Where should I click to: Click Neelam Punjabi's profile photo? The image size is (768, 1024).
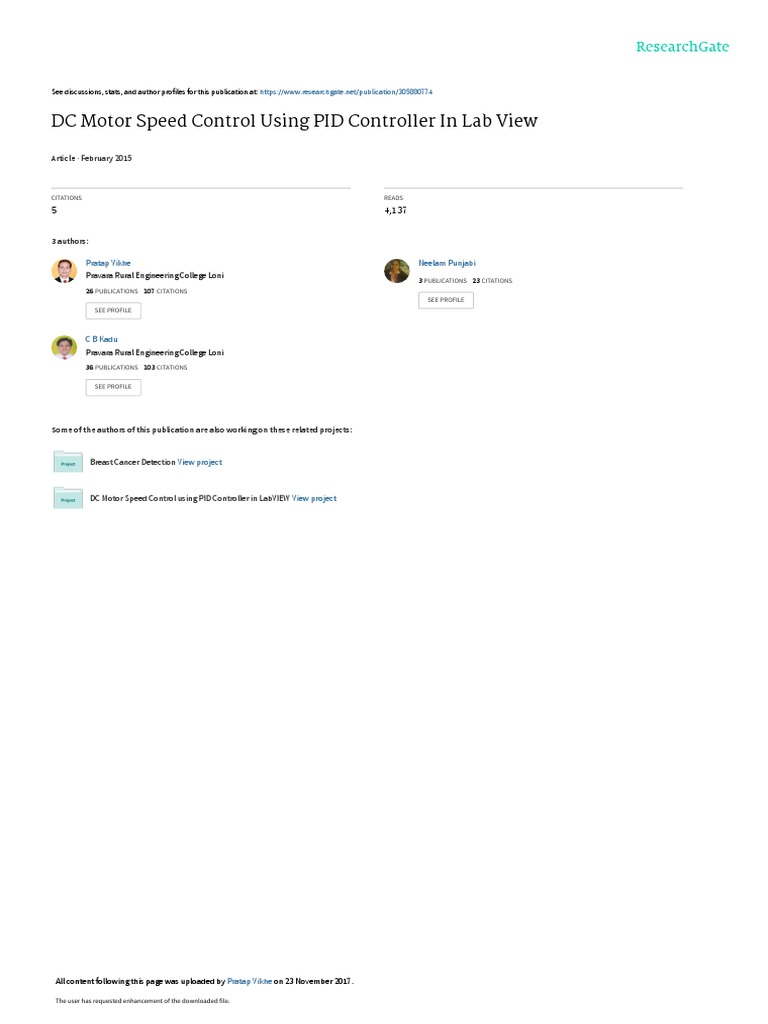396,270
